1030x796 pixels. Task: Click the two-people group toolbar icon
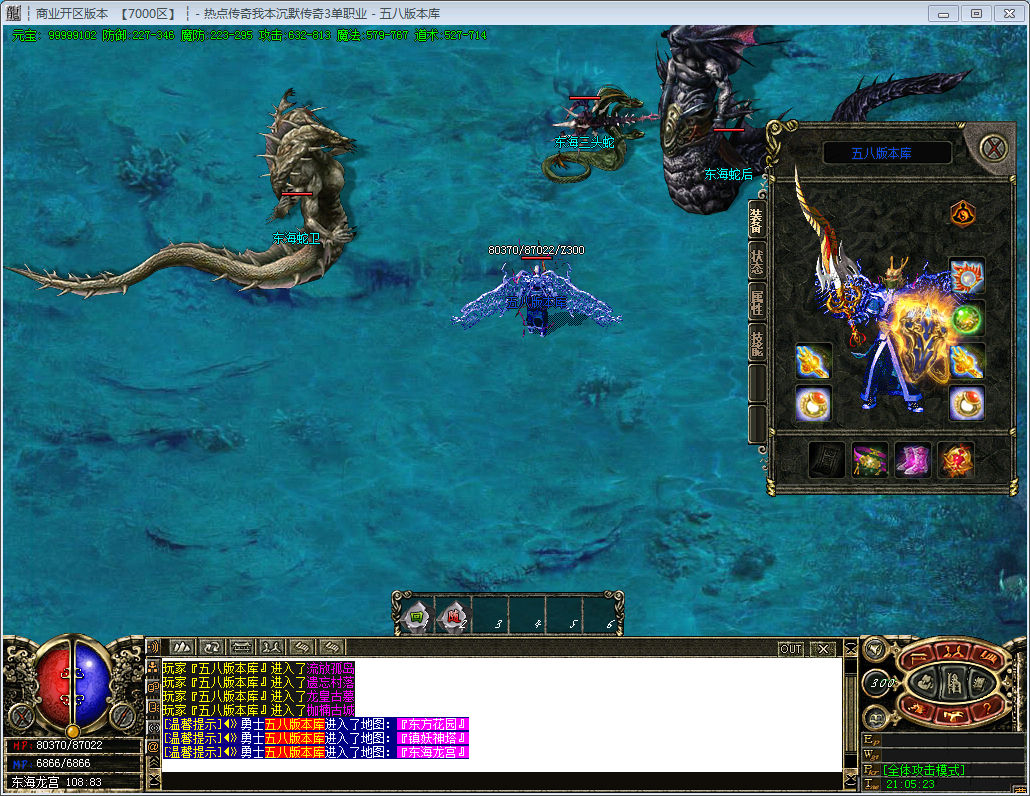point(272,648)
